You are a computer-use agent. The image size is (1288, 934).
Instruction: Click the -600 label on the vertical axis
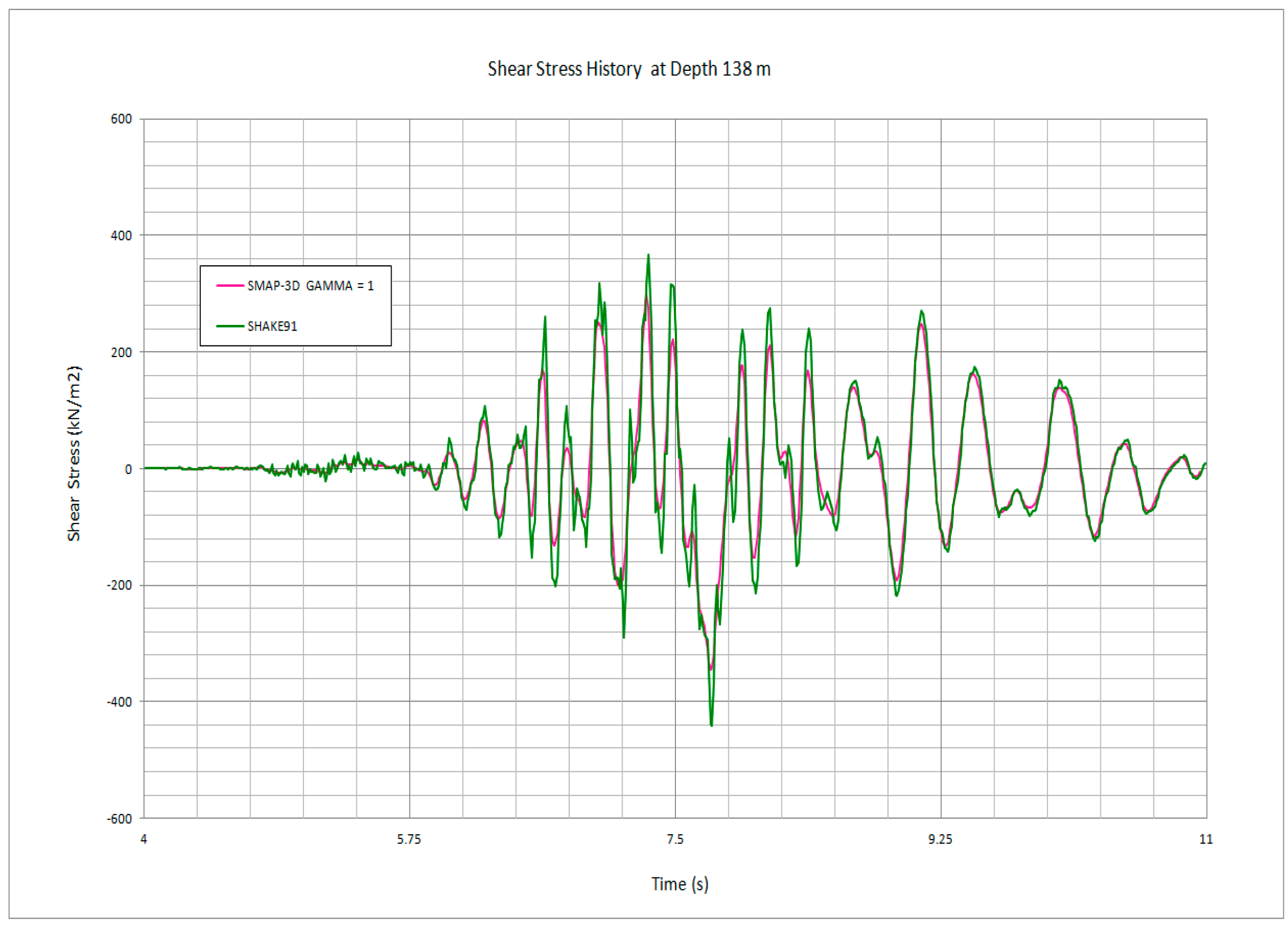pos(119,819)
